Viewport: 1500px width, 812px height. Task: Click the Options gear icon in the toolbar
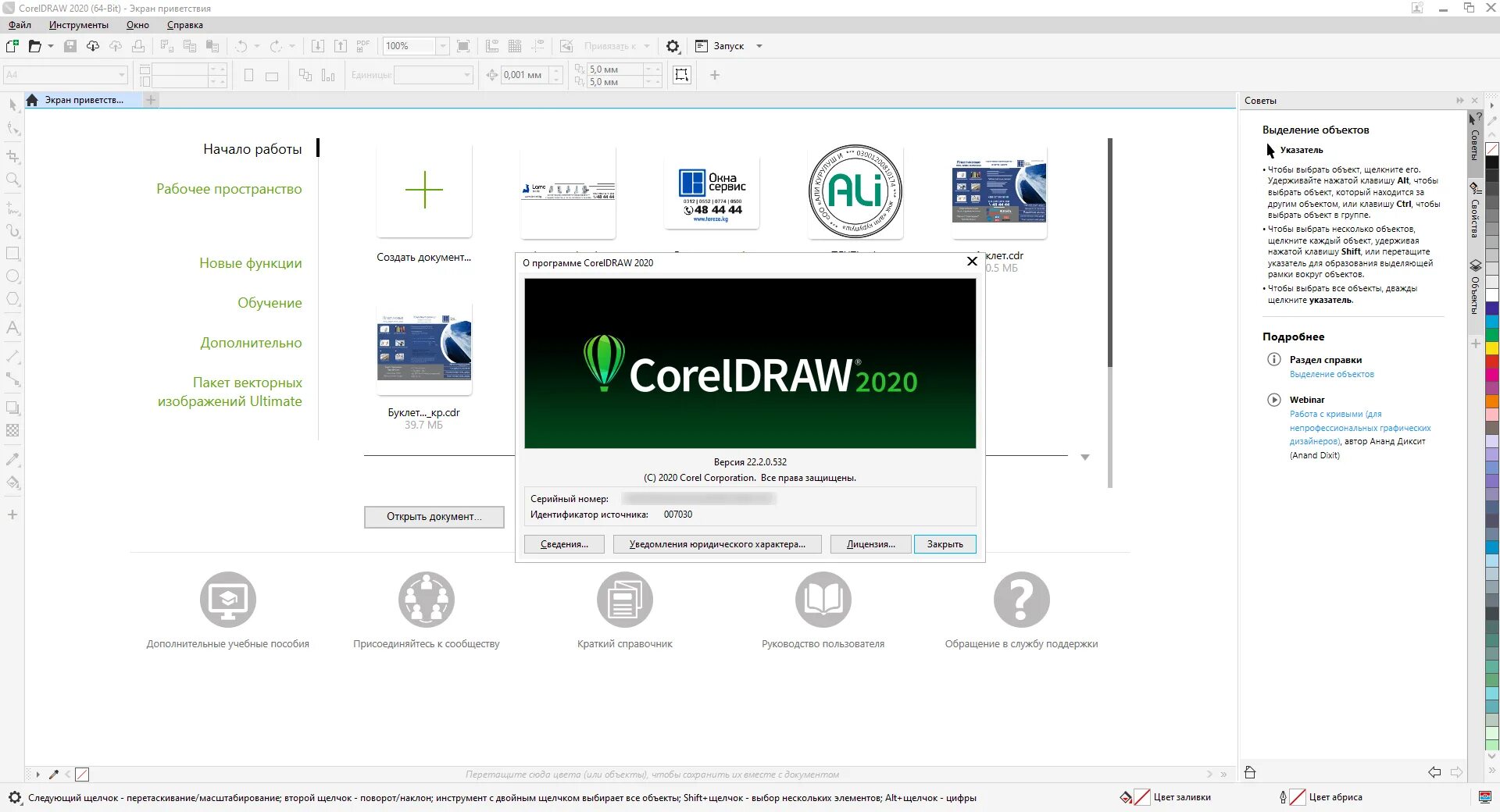(673, 46)
